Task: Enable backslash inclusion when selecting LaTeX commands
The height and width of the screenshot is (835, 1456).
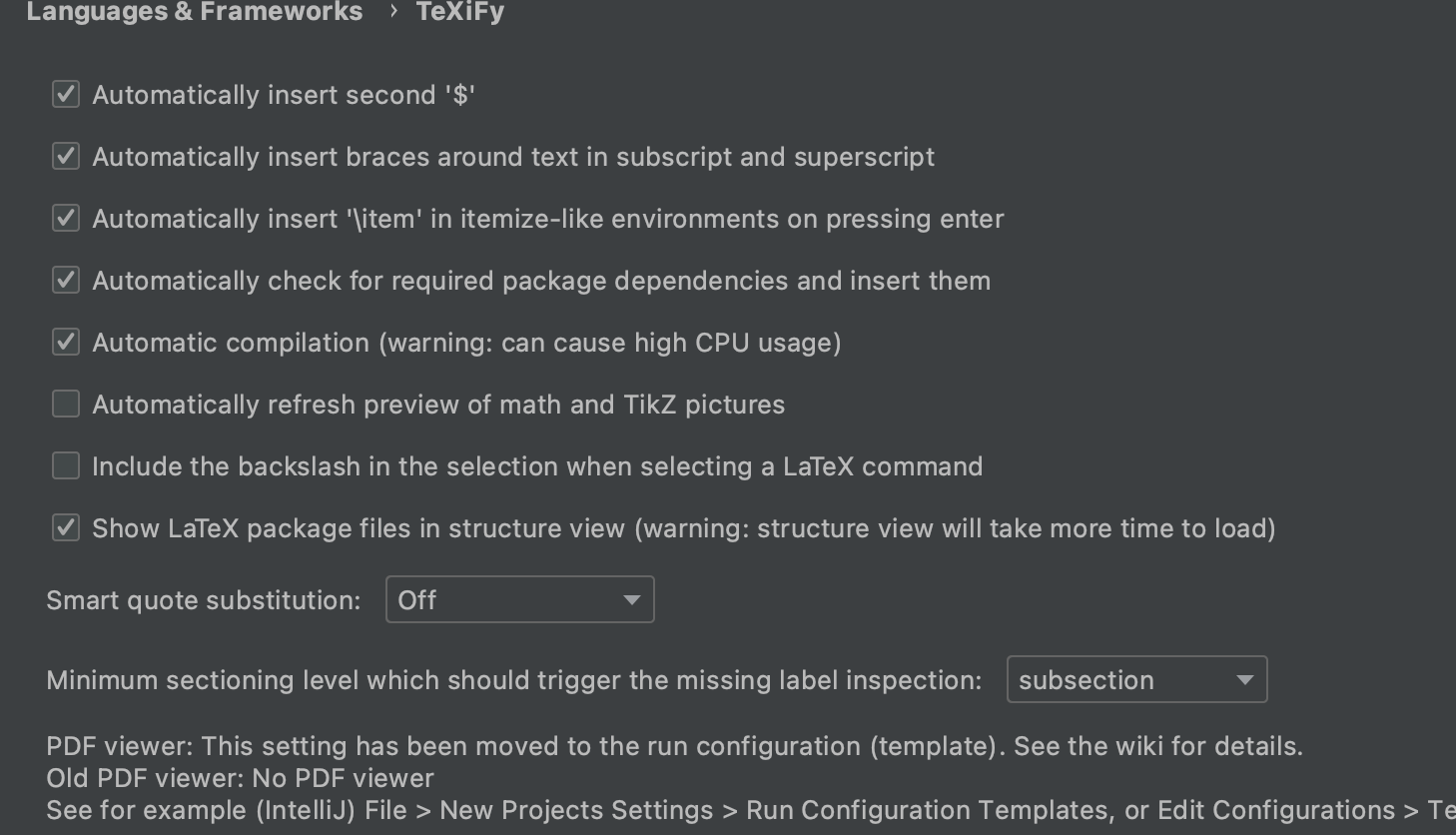Action: 65,465
